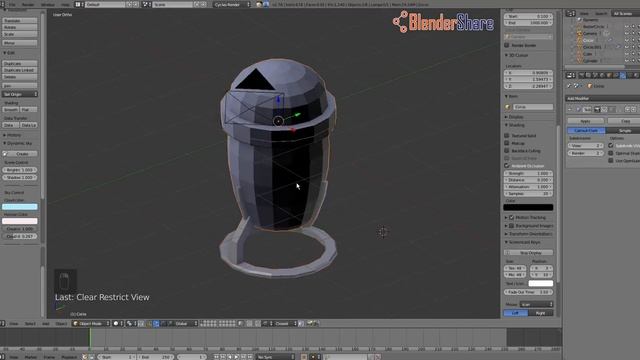
Task: Click the Duplicate button
Action: point(20,64)
